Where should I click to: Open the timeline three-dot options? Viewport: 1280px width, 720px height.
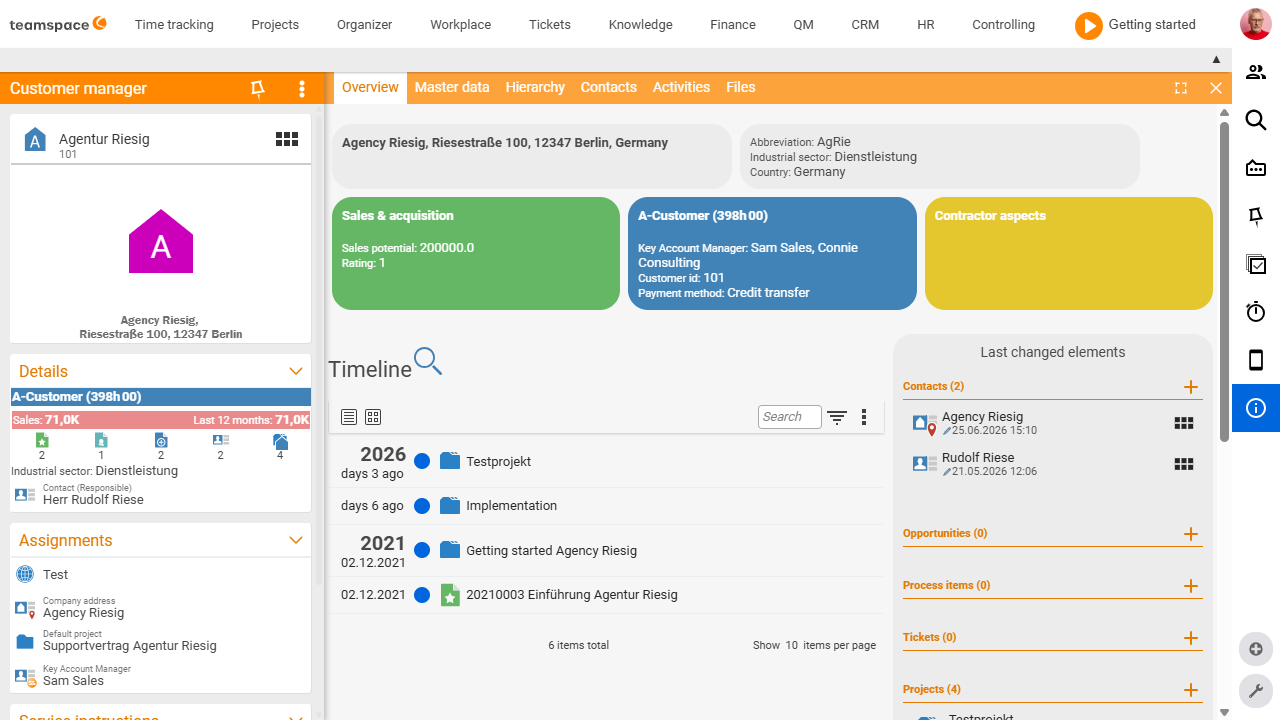[864, 417]
